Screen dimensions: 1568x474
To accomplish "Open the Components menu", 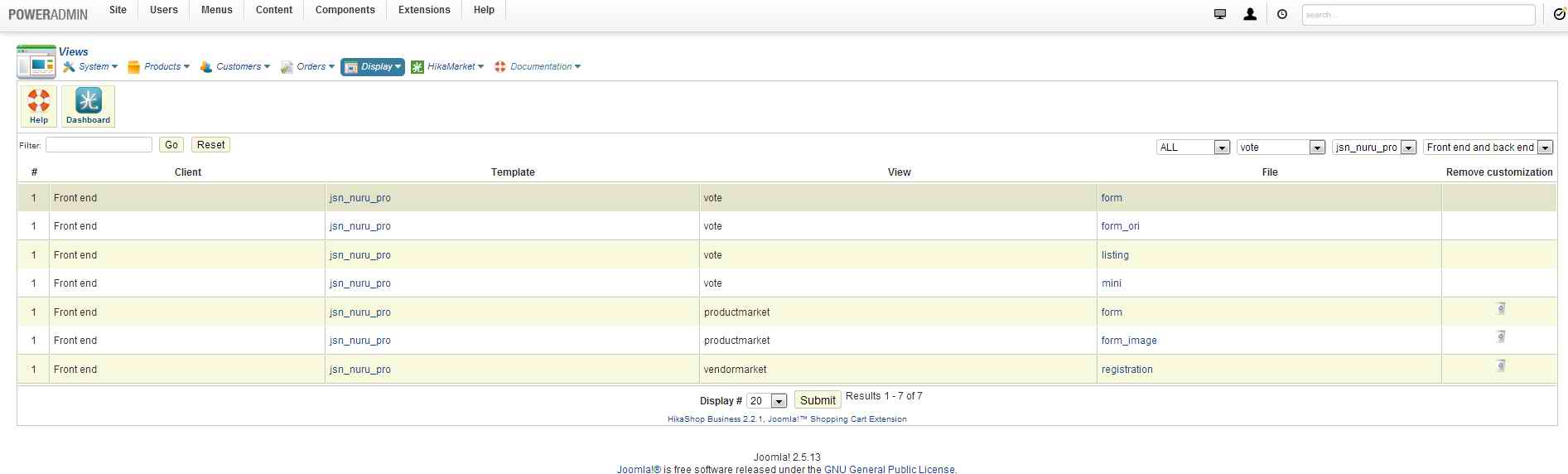I will pyautogui.click(x=345, y=10).
